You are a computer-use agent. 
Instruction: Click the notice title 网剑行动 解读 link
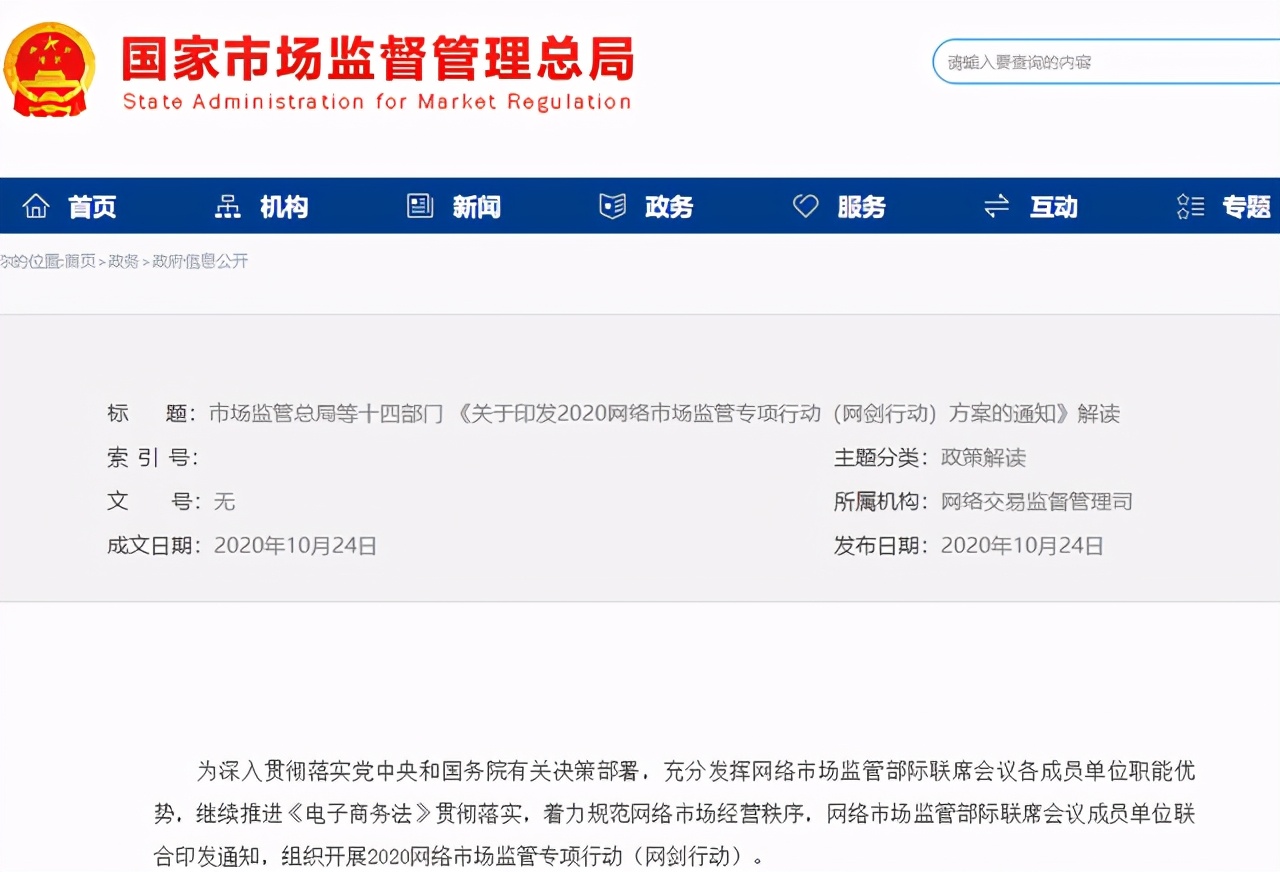tap(664, 413)
